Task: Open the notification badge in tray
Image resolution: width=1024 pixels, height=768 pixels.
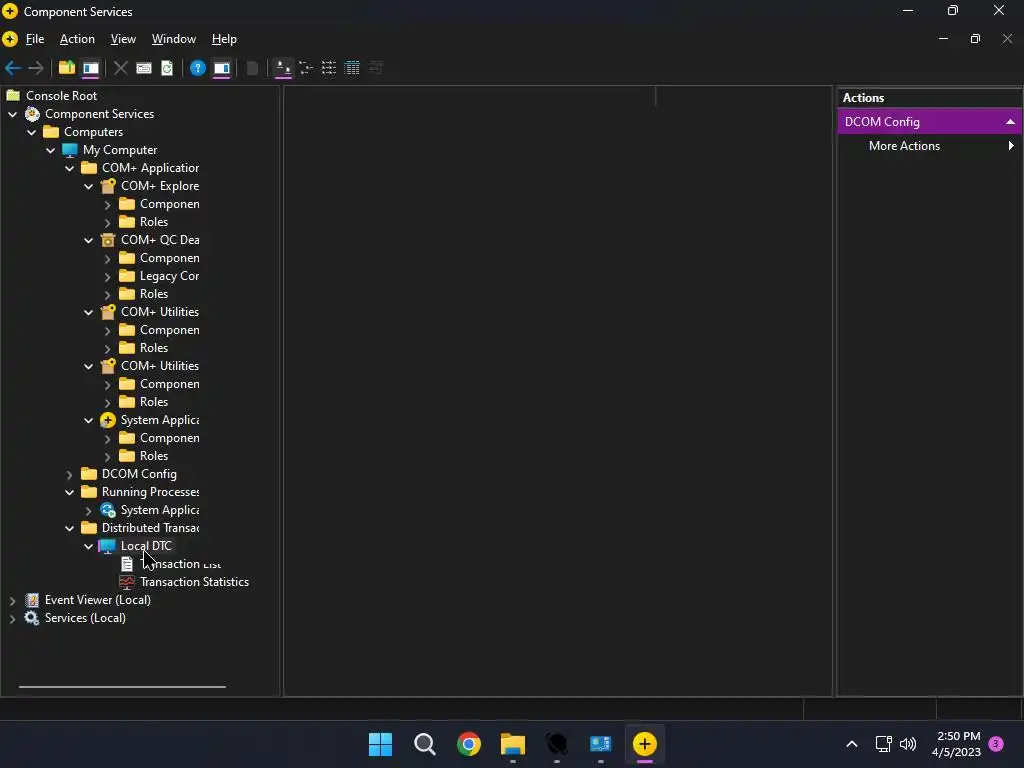Action: tap(996, 744)
